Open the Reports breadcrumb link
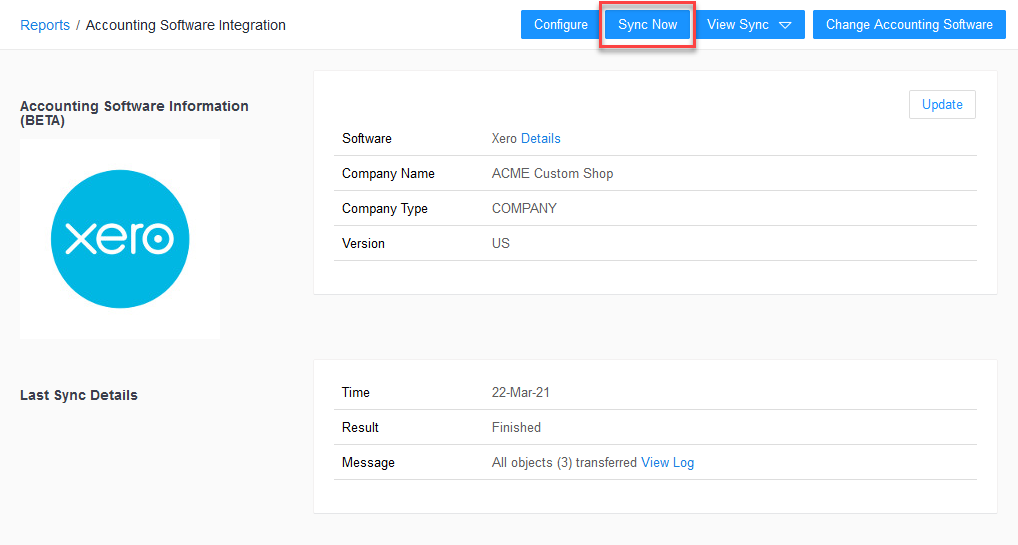 [x=45, y=25]
